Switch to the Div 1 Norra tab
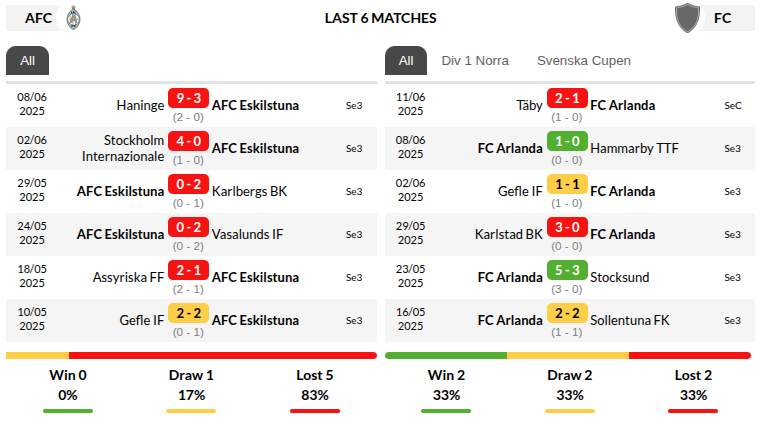 point(475,61)
